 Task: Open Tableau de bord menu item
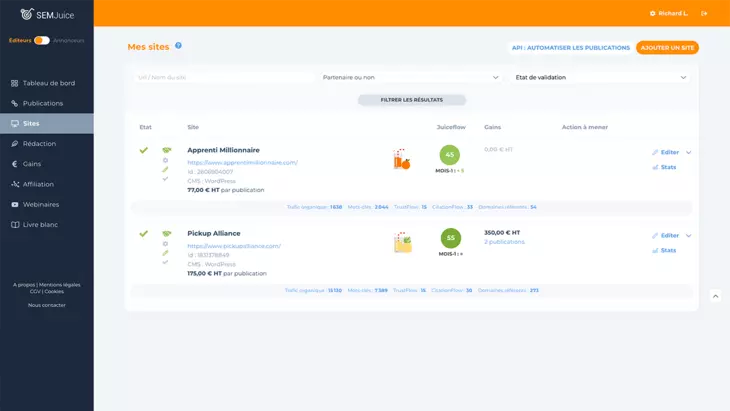coord(47,83)
